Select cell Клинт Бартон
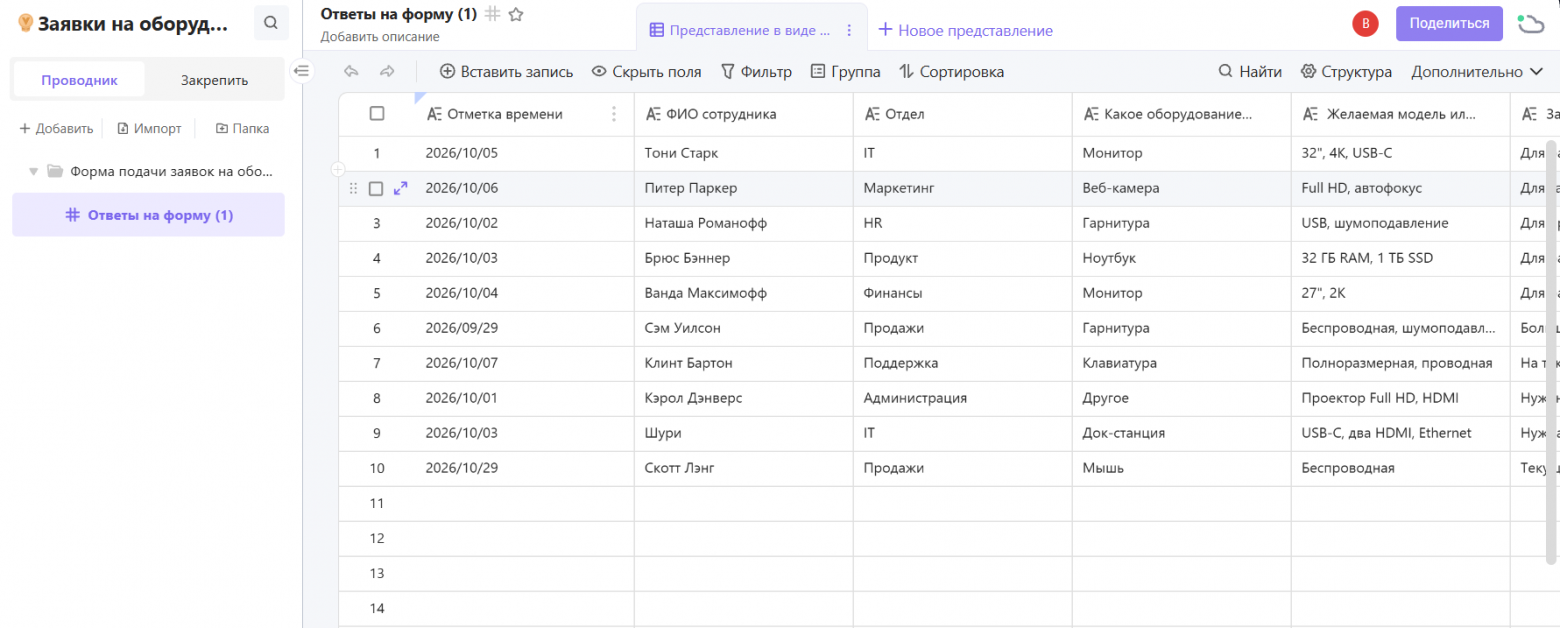Screen dimensions: 1560x628 click(x=743, y=363)
